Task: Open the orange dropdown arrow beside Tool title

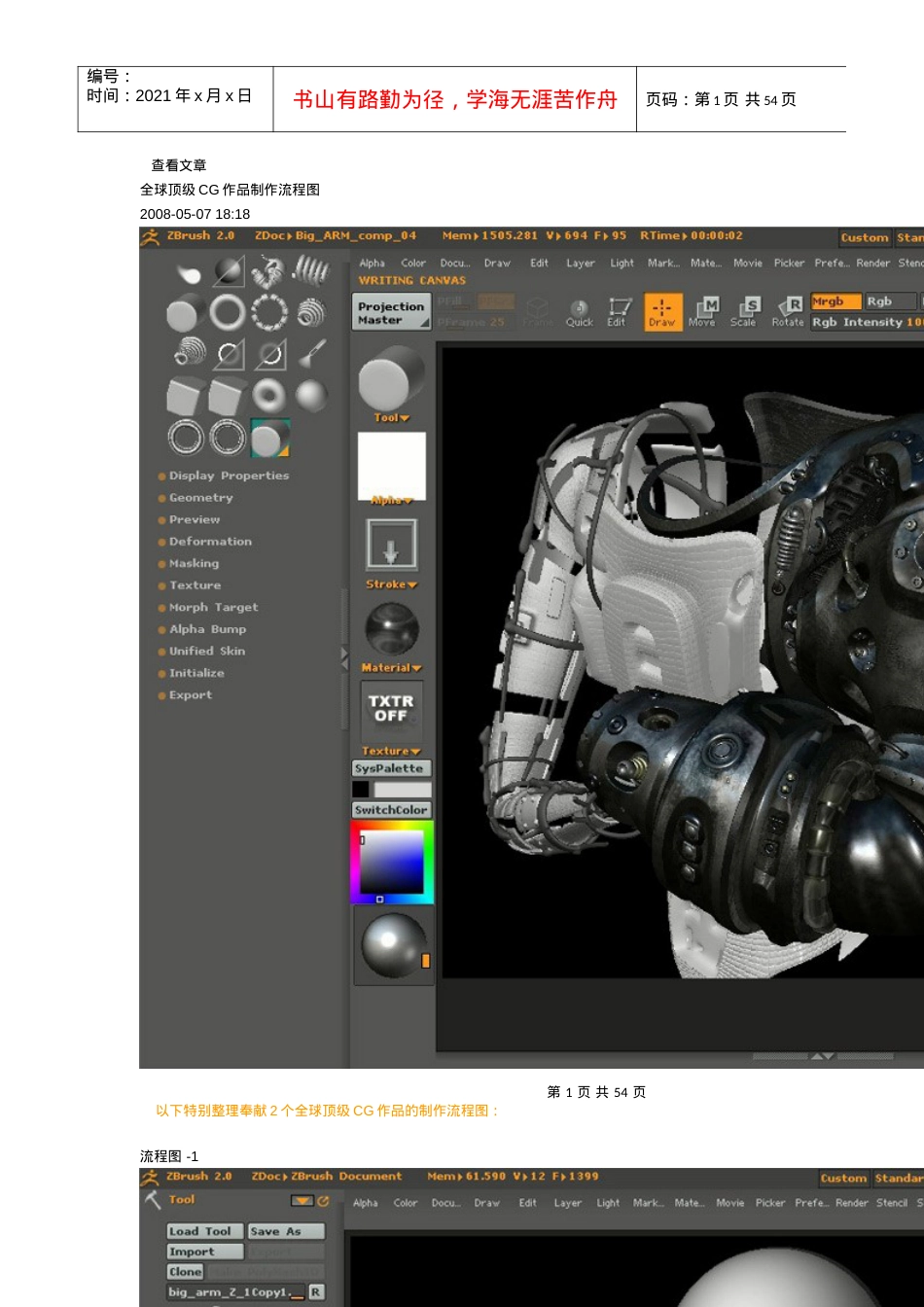Action: [302, 1201]
